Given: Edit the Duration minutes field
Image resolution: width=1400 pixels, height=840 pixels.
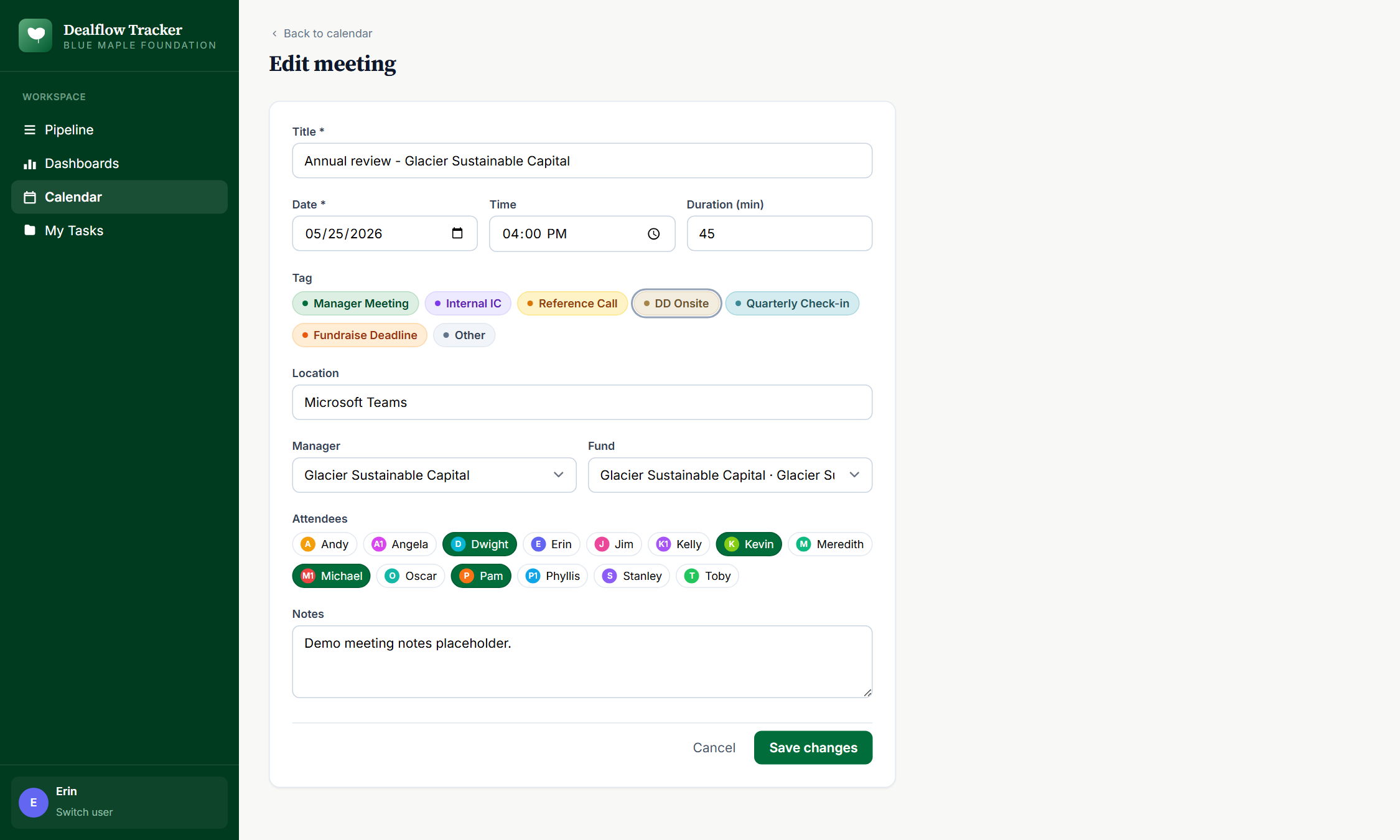Looking at the screenshot, I should 780,234.
